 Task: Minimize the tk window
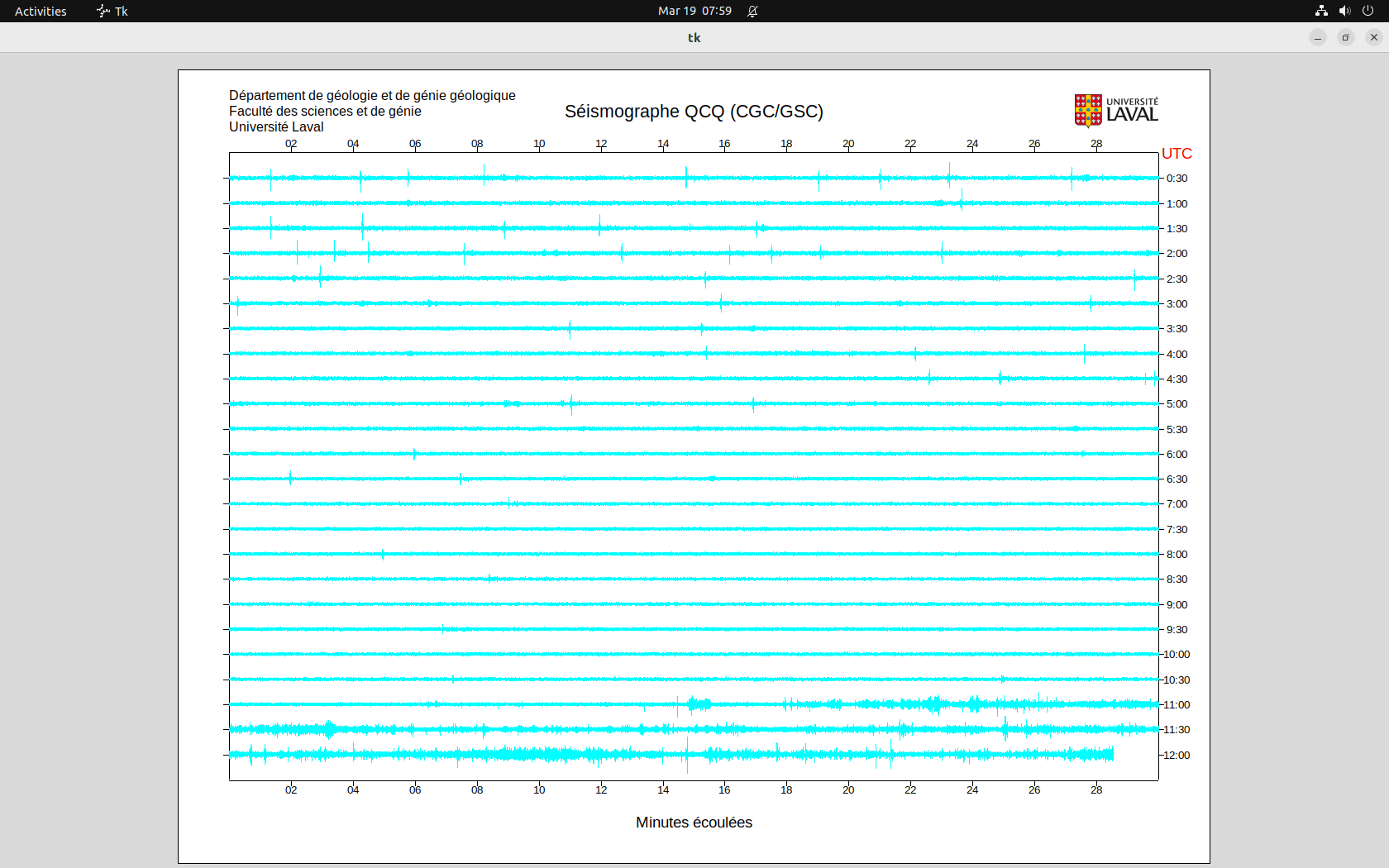tap(1318, 37)
